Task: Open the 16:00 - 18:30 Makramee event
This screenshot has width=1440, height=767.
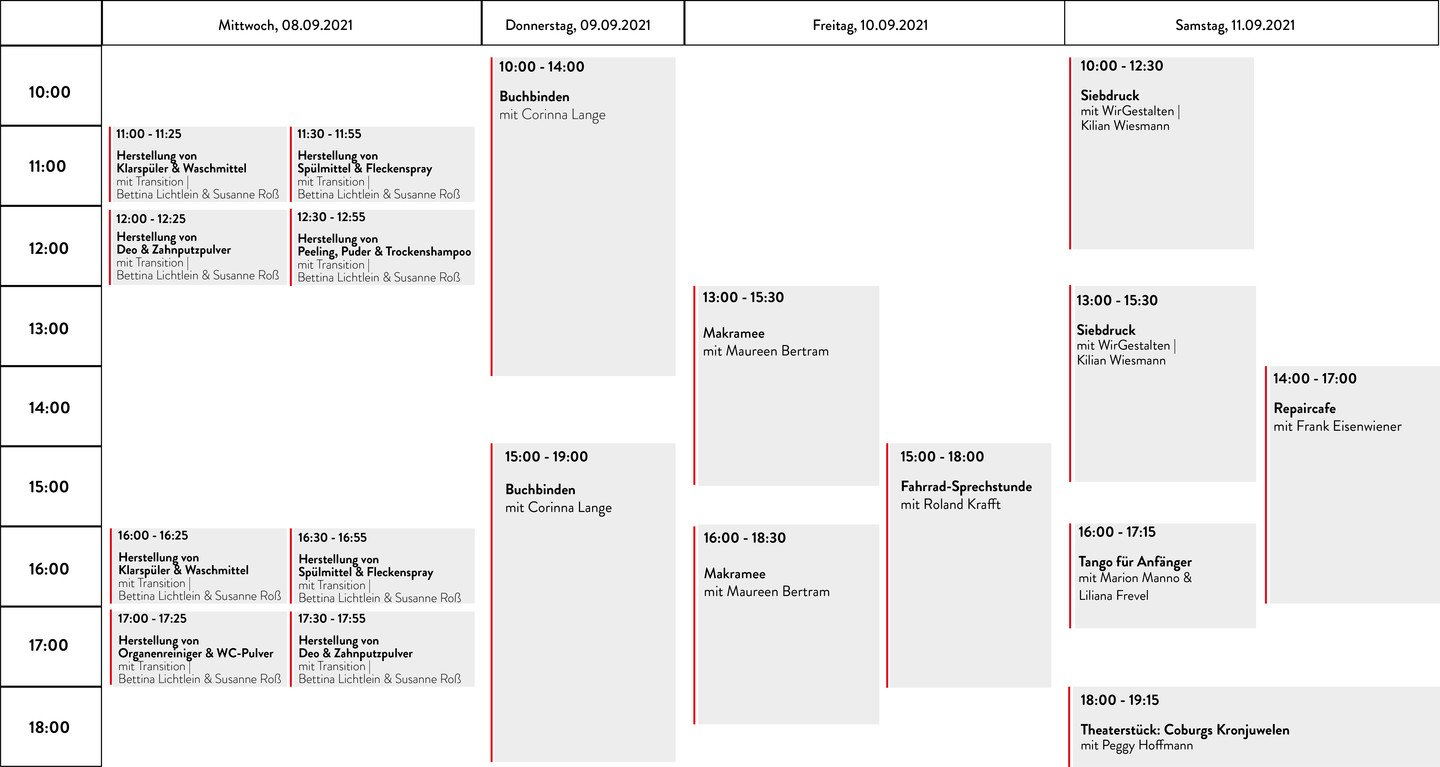Action: coord(786,624)
